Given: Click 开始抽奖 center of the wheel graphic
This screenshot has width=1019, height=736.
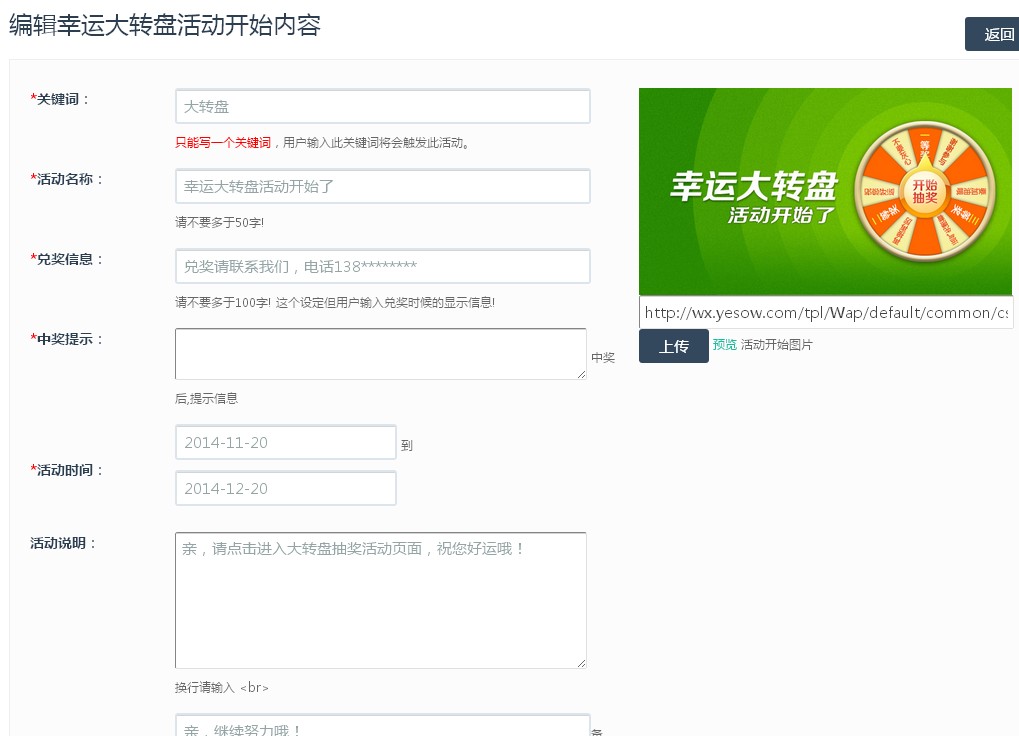Looking at the screenshot, I should point(924,191).
